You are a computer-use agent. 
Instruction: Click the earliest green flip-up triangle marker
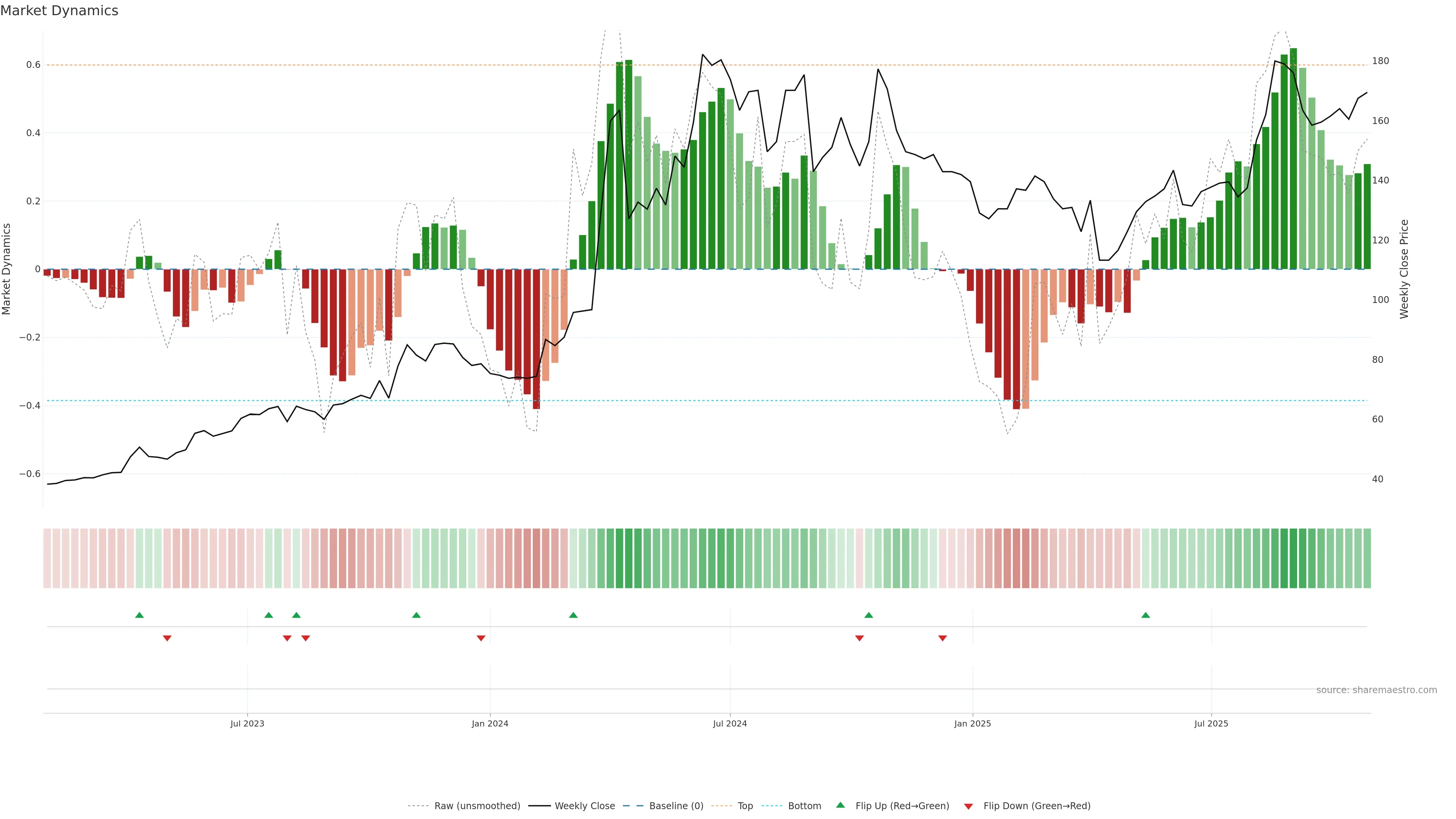[140, 615]
